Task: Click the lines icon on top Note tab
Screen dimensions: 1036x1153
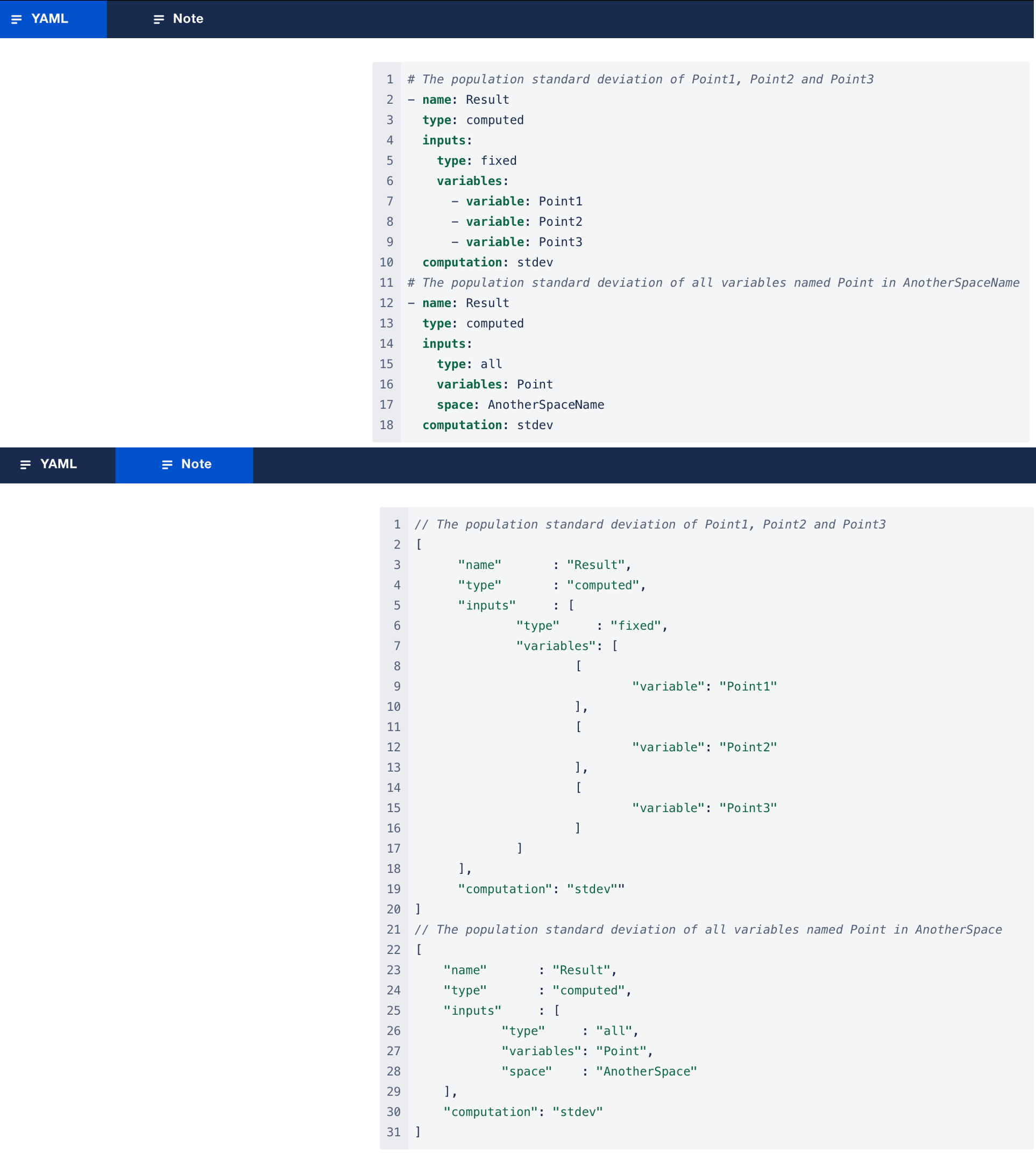Action: pyautogui.click(x=159, y=19)
